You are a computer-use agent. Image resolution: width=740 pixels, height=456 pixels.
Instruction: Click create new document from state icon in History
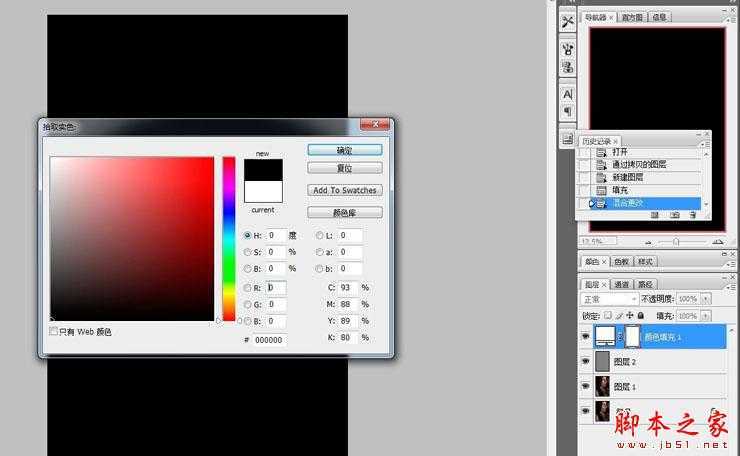pos(655,215)
